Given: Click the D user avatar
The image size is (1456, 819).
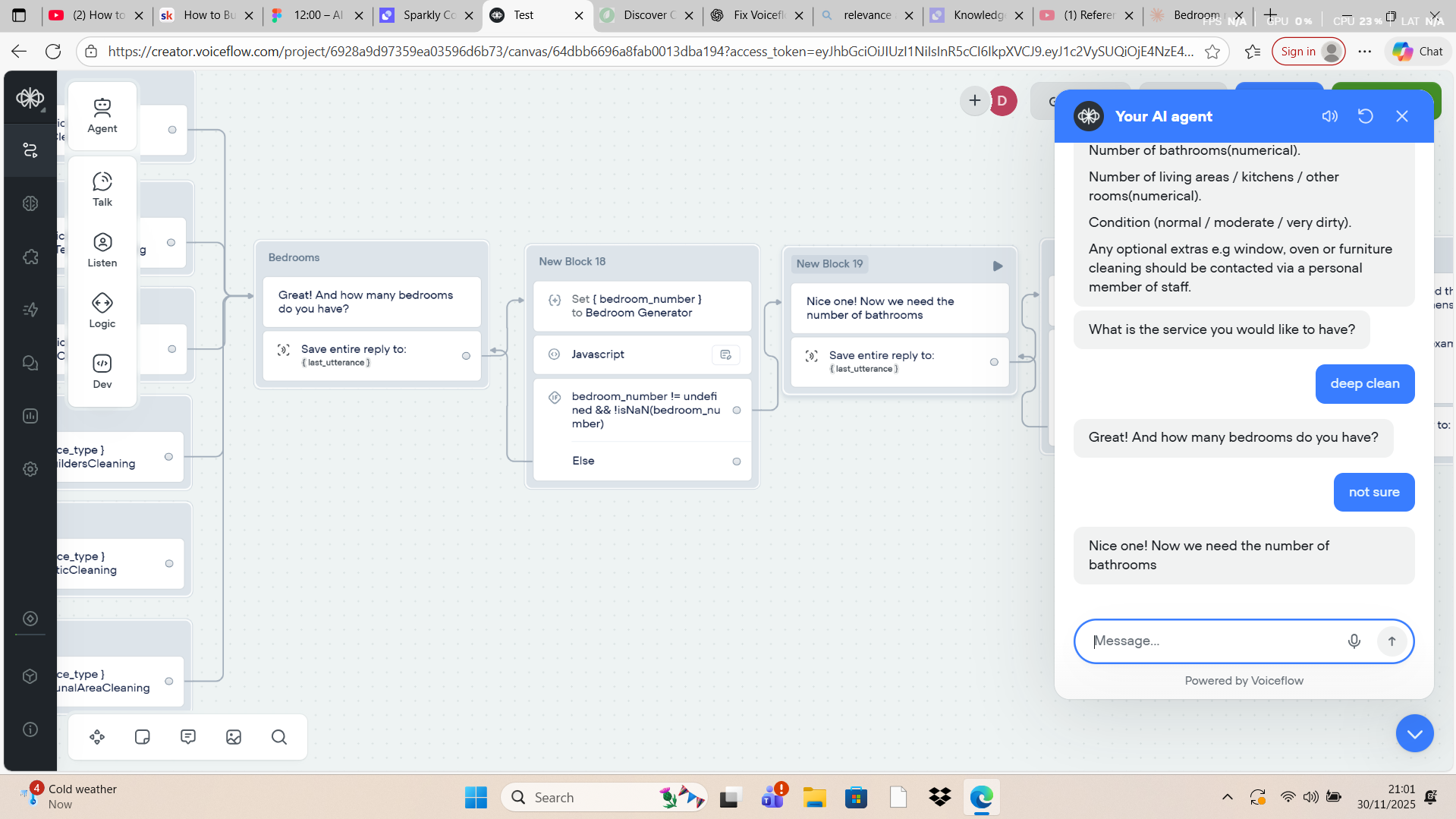Looking at the screenshot, I should tap(1002, 101).
